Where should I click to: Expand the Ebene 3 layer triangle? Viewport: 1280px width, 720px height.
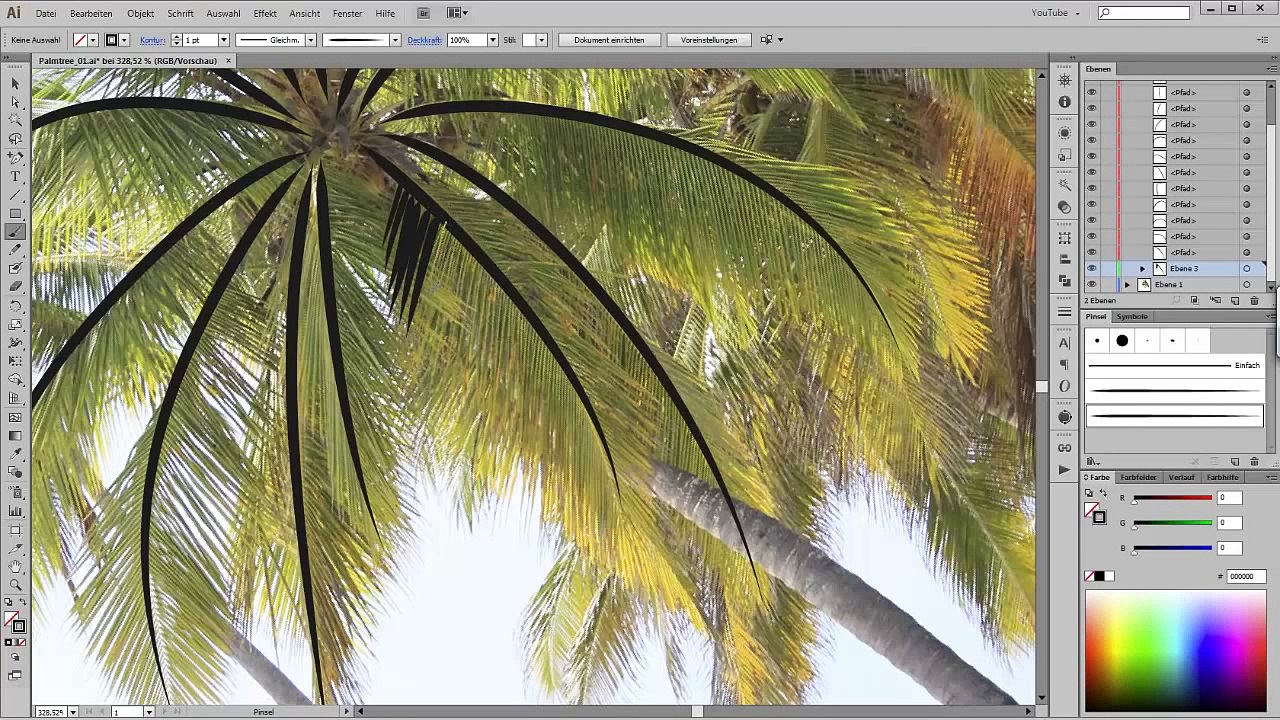(1142, 269)
